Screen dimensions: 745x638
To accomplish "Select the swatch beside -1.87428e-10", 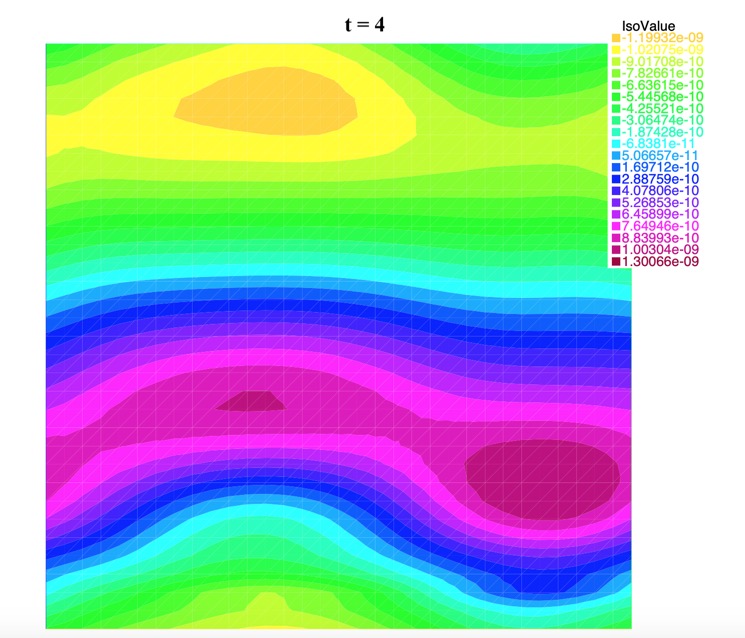I will (x=616, y=132).
